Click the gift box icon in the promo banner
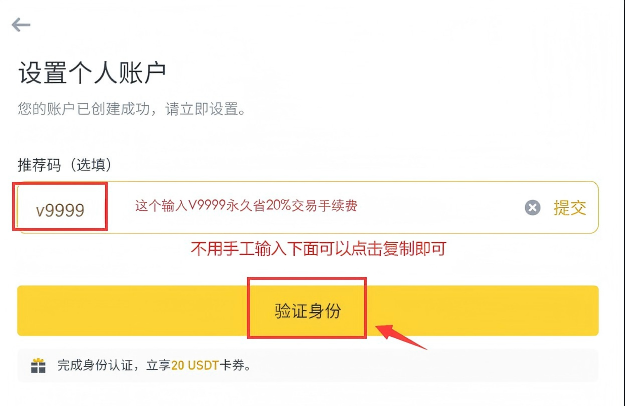 pyautogui.click(x=38, y=365)
